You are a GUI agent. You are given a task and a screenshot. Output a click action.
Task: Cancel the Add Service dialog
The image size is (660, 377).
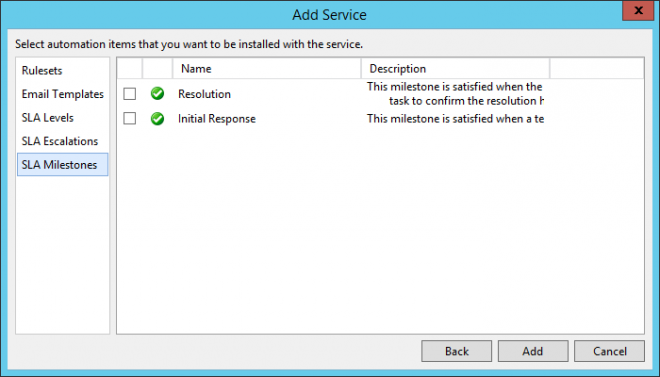click(x=609, y=351)
